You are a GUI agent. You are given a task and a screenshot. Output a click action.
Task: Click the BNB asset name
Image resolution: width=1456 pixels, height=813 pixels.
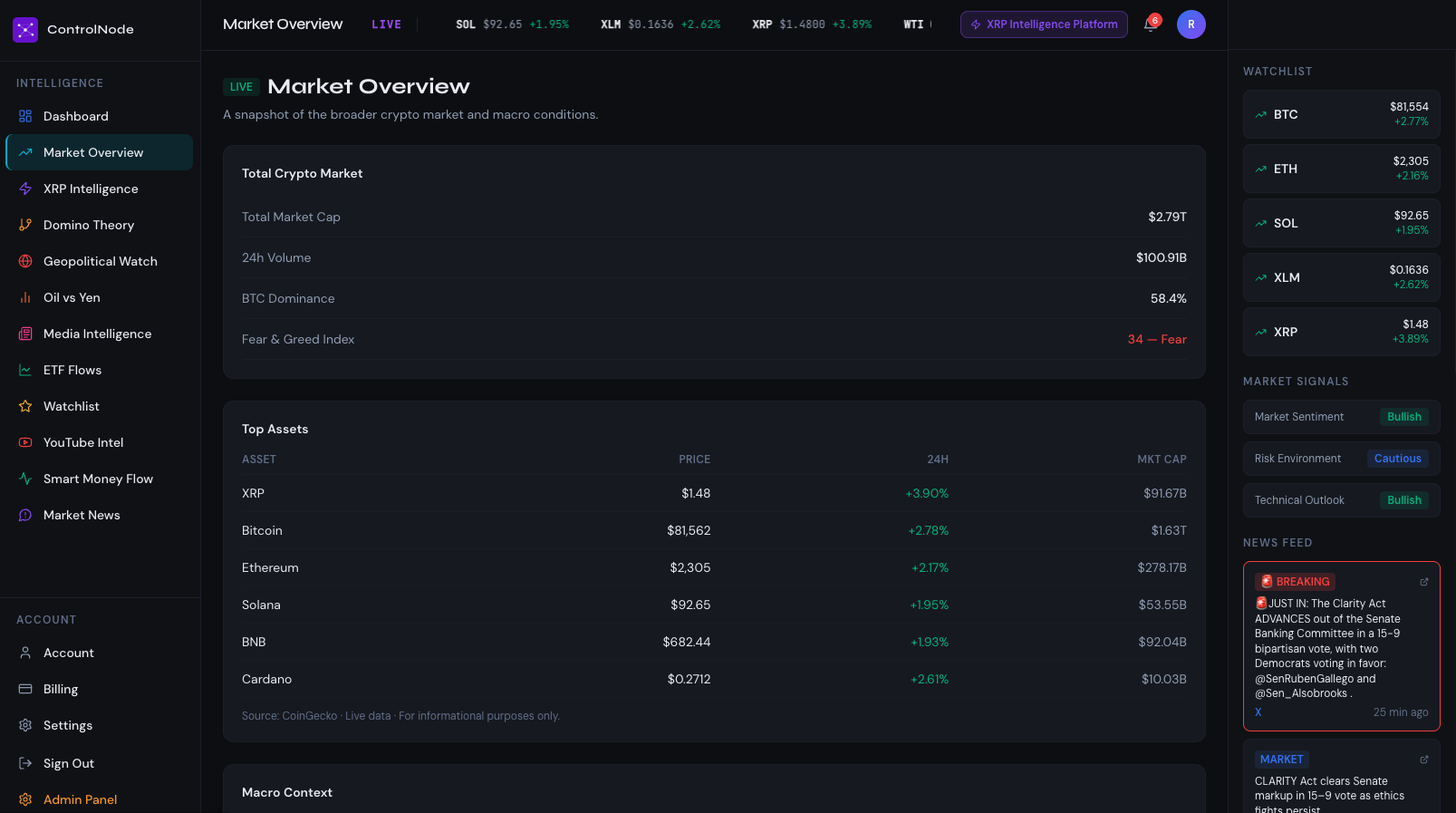point(254,642)
